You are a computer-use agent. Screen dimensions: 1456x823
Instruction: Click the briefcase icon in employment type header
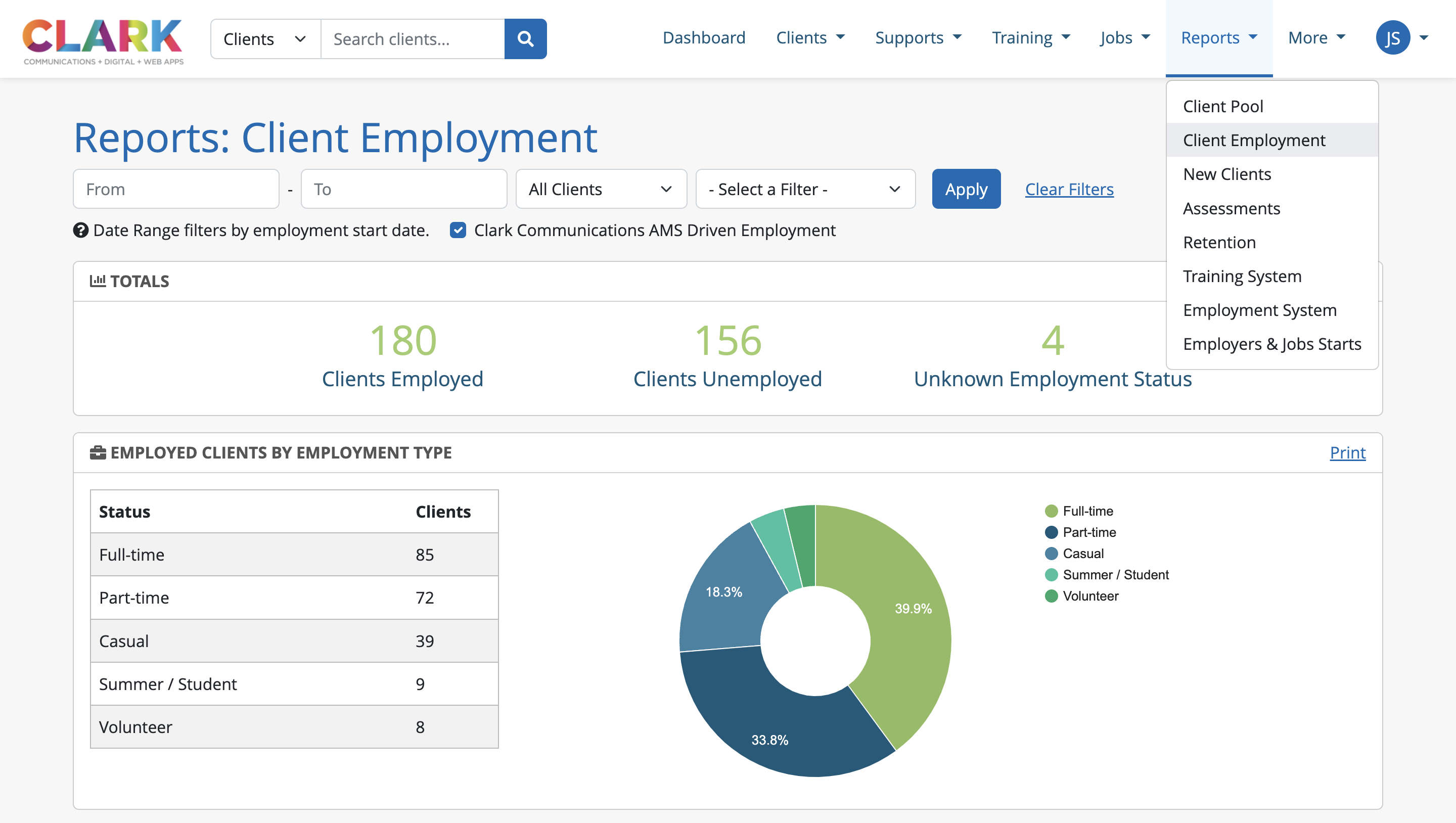pyautogui.click(x=98, y=452)
